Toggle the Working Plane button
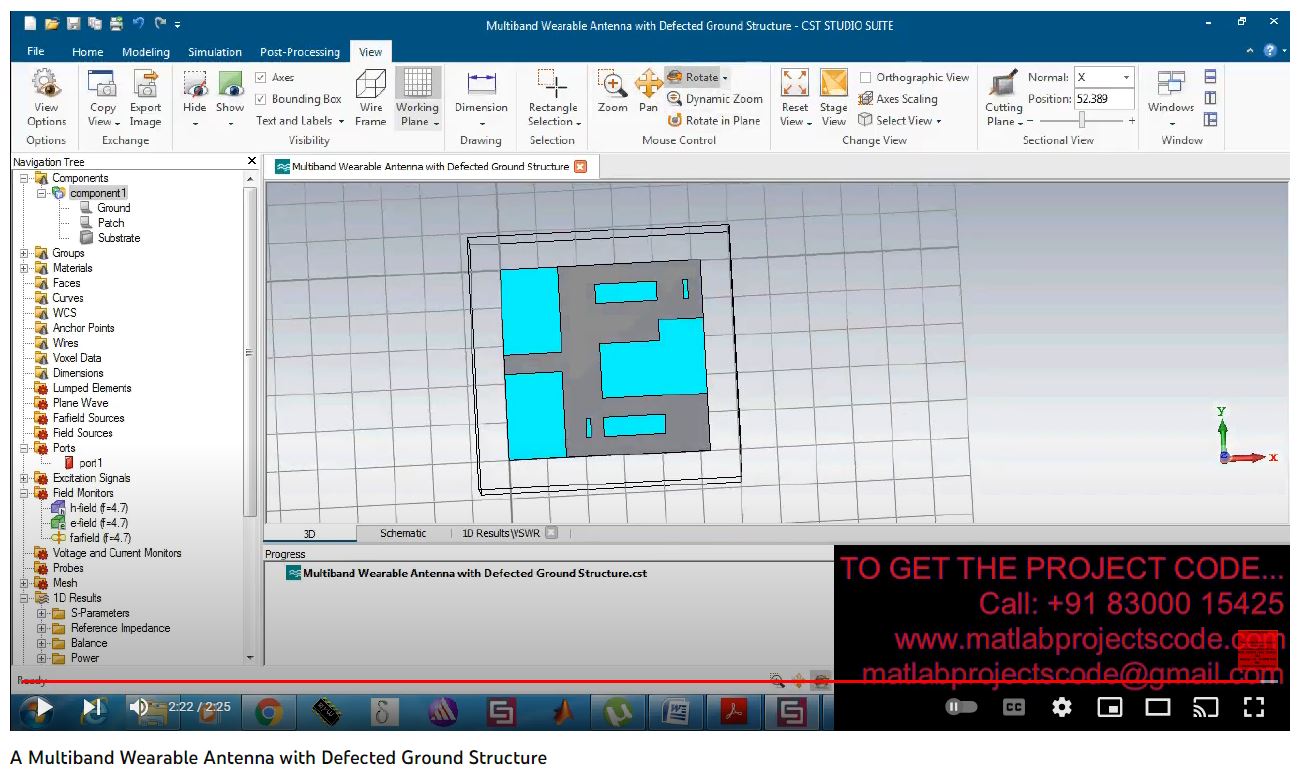The width and height of the screenshot is (1300, 778). 417,97
